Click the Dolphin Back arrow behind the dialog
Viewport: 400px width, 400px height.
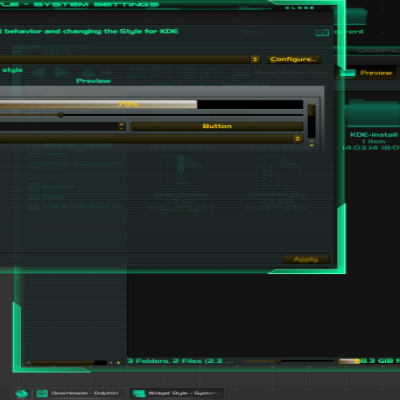click(x=38, y=72)
